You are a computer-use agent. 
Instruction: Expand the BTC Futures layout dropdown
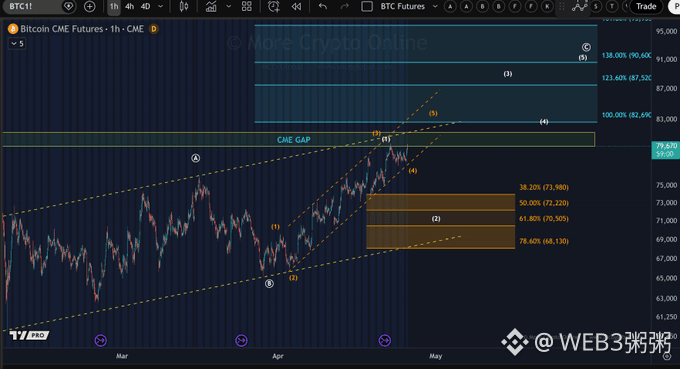point(435,7)
